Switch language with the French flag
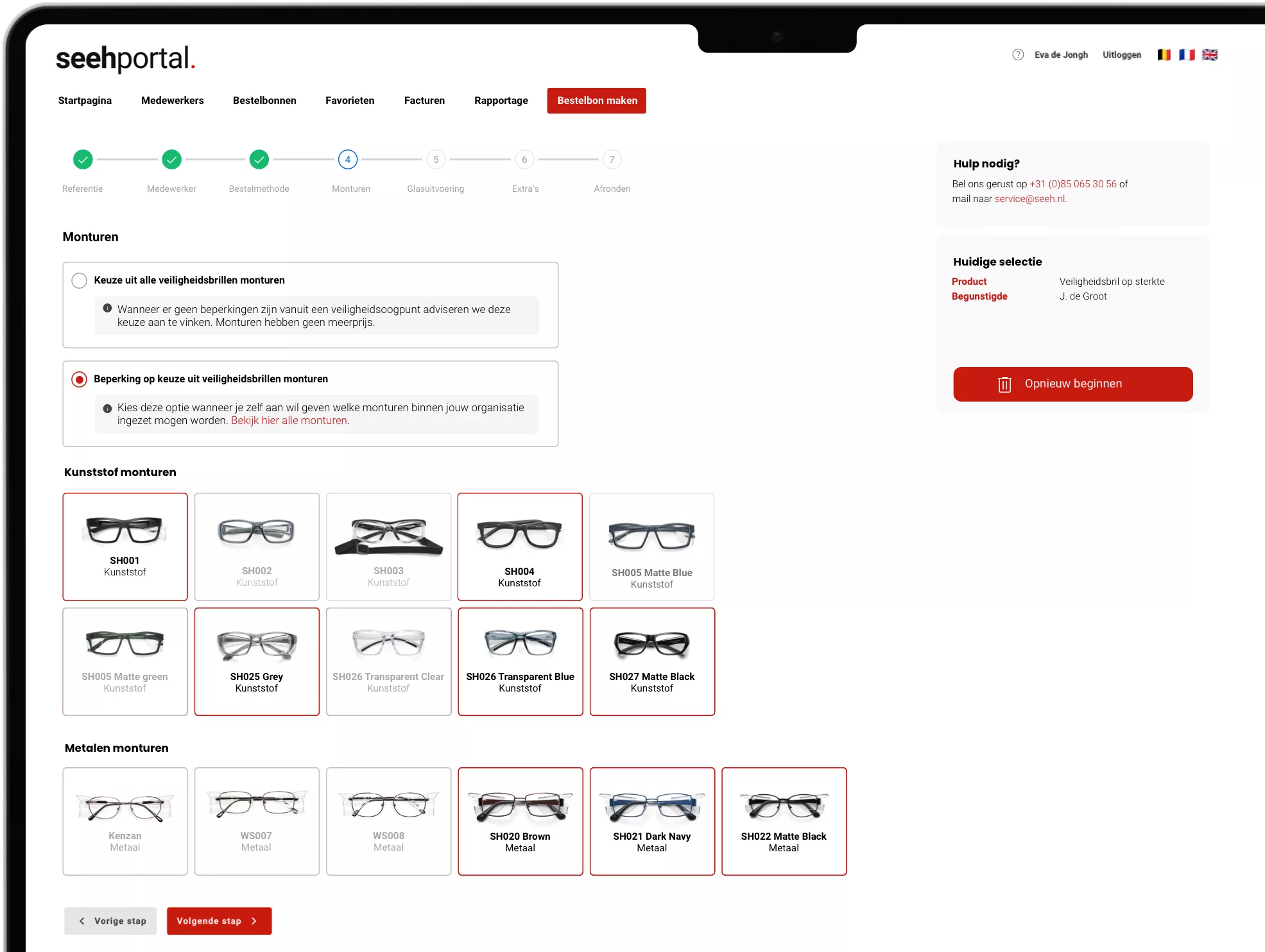The height and width of the screenshot is (952, 1265). pyautogui.click(x=1187, y=55)
